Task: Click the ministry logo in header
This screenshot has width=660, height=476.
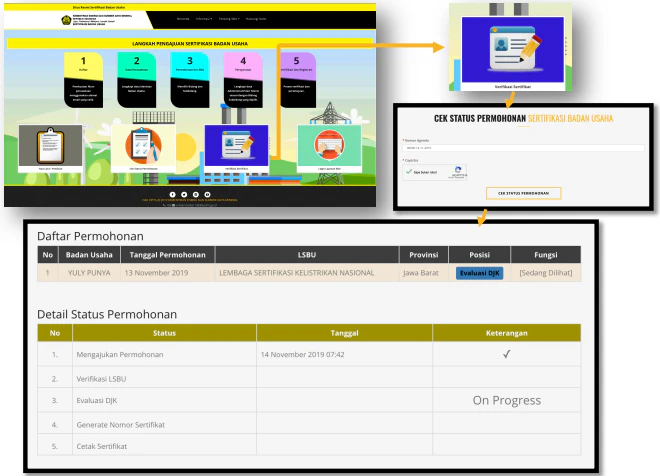Action: [66, 19]
